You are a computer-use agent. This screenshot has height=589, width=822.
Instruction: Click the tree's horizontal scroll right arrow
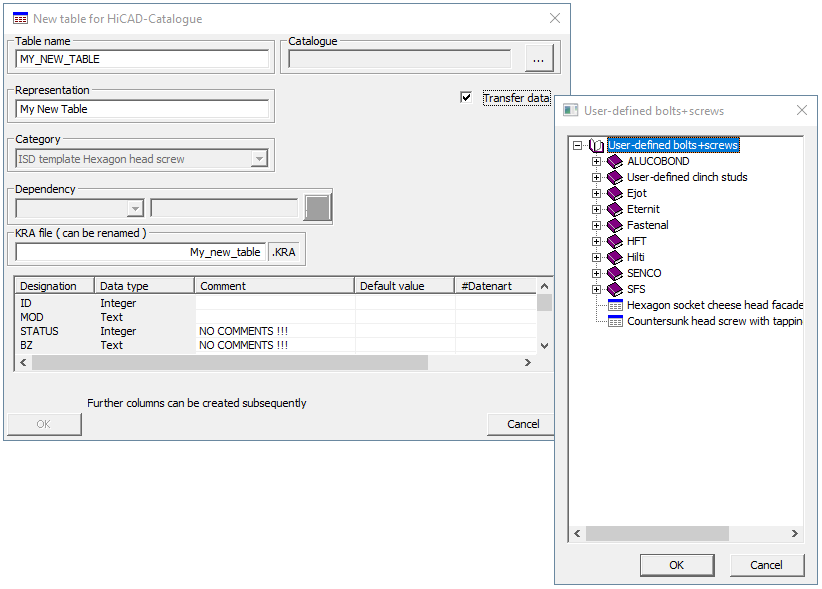[795, 533]
